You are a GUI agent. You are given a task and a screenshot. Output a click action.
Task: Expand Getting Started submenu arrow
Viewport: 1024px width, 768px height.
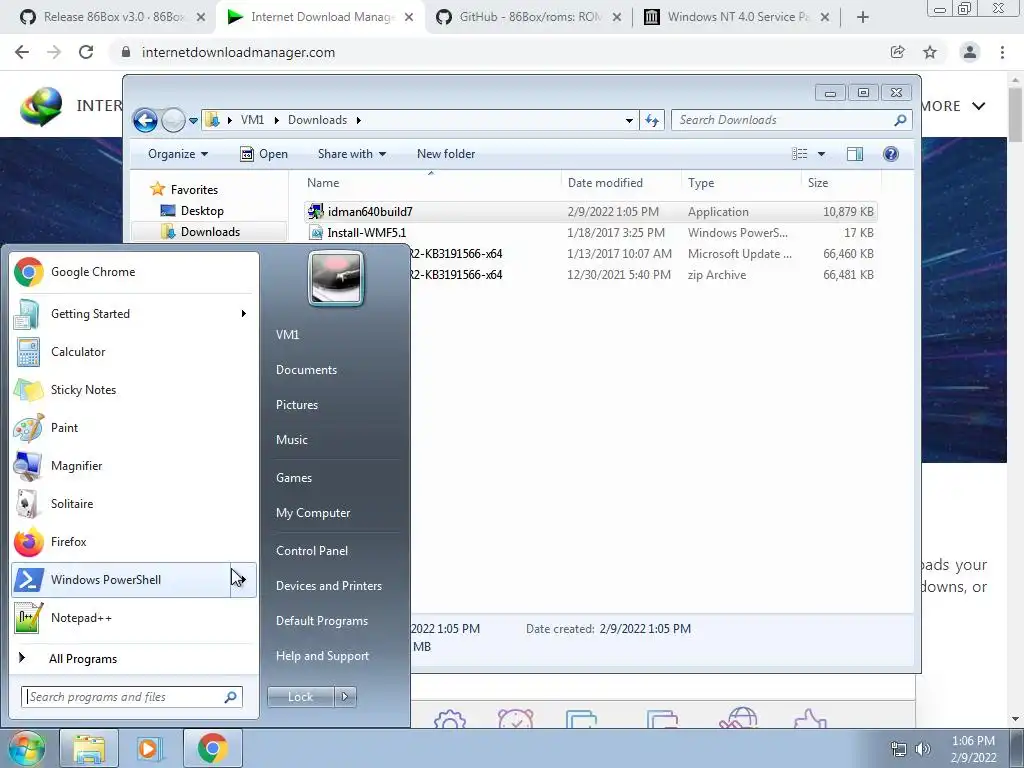(244, 314)
